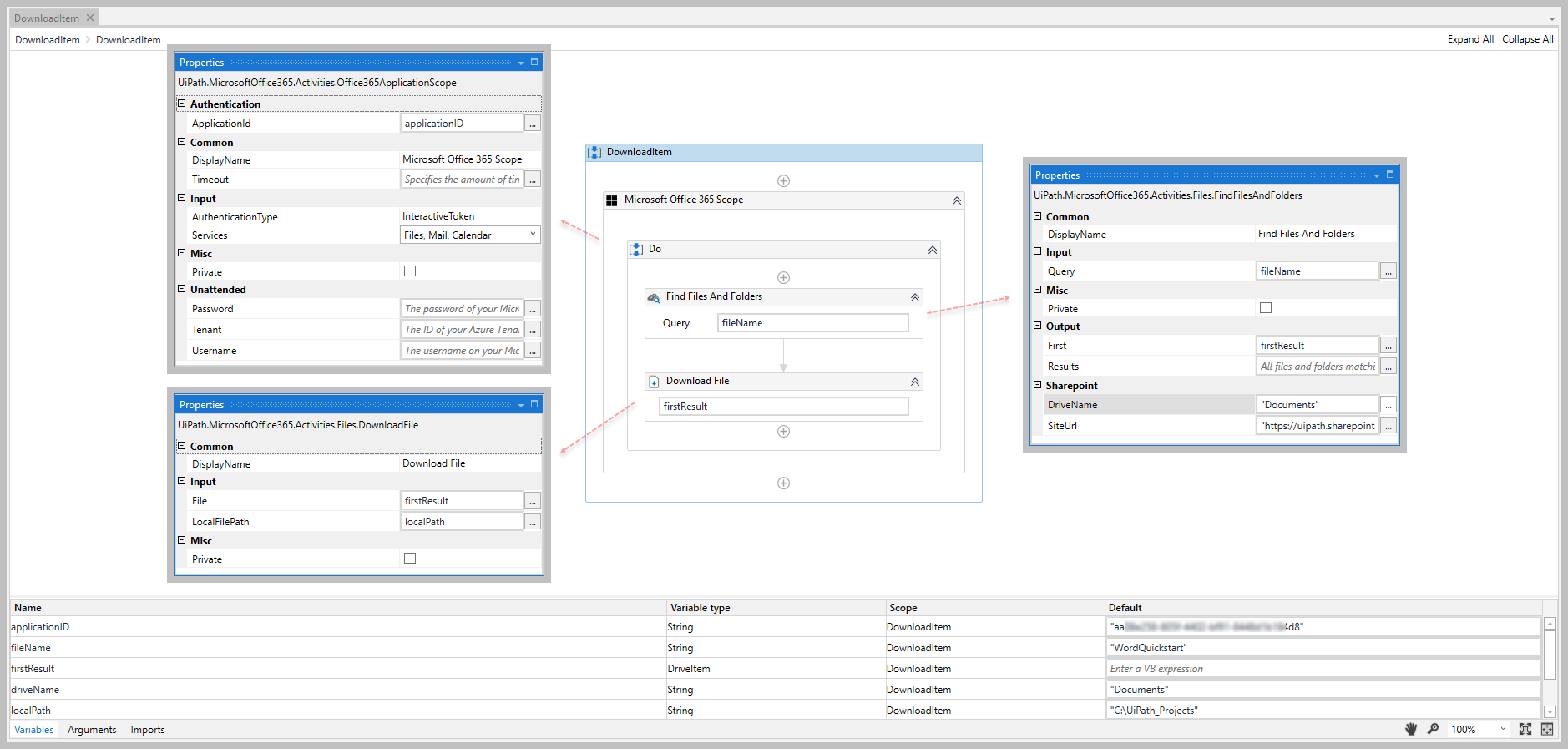Click pin icon of FindFilesAndFolders Properties panel
1568x749 pixels.
pyautogui.click(x=1390, y=175)
